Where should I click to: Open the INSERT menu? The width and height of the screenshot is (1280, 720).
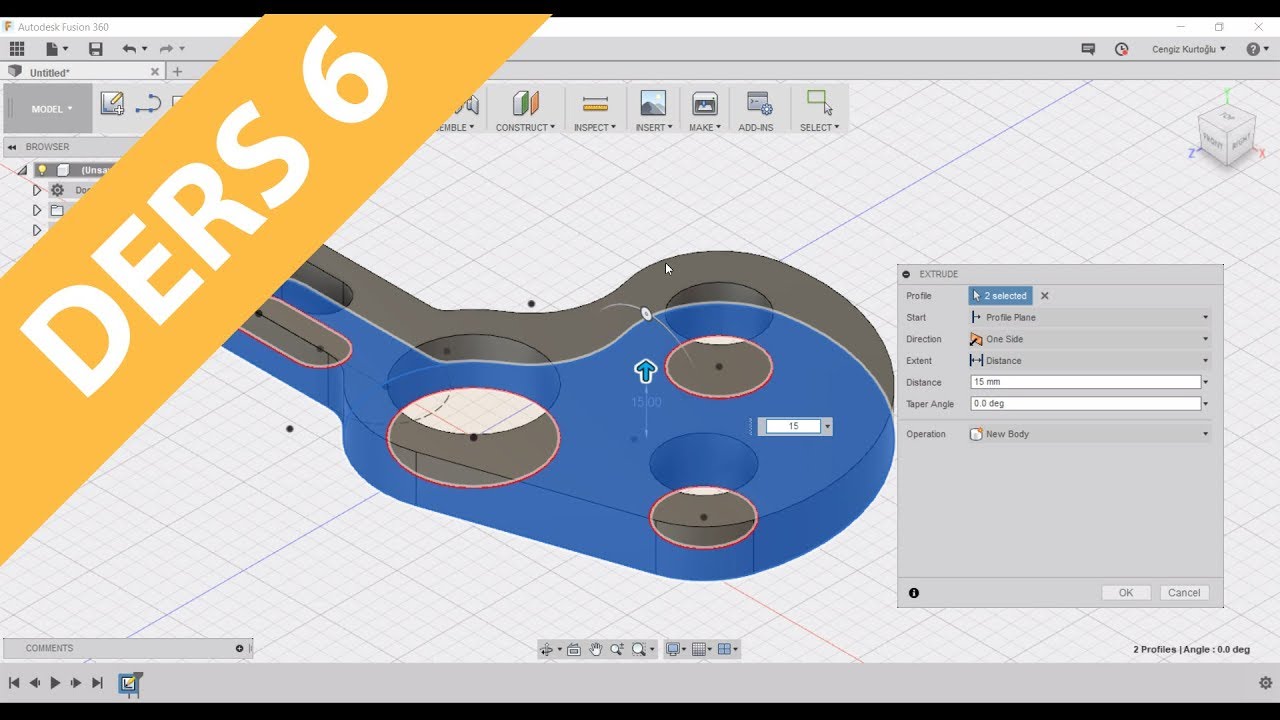pyautogui.click(x=654, y=127)
